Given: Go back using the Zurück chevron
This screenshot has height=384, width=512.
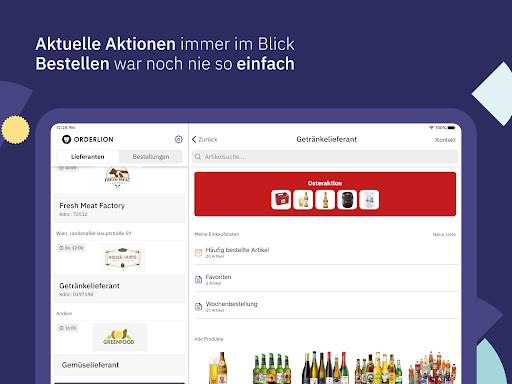Looking at the screenshot, I should pyautogui.click(x=194, y=139).
